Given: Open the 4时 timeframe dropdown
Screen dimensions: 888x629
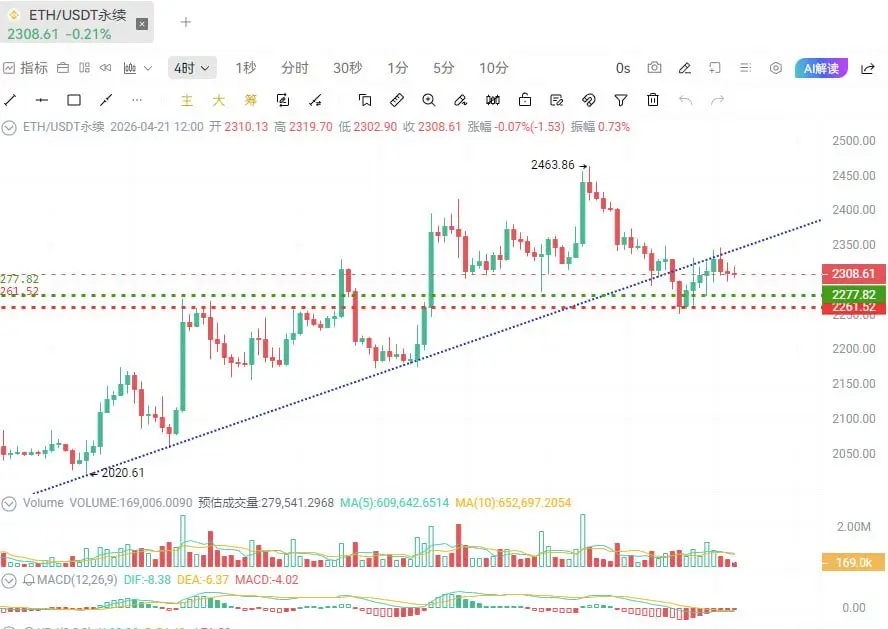Looking at the screenshot, I should [x=192, y=68].
